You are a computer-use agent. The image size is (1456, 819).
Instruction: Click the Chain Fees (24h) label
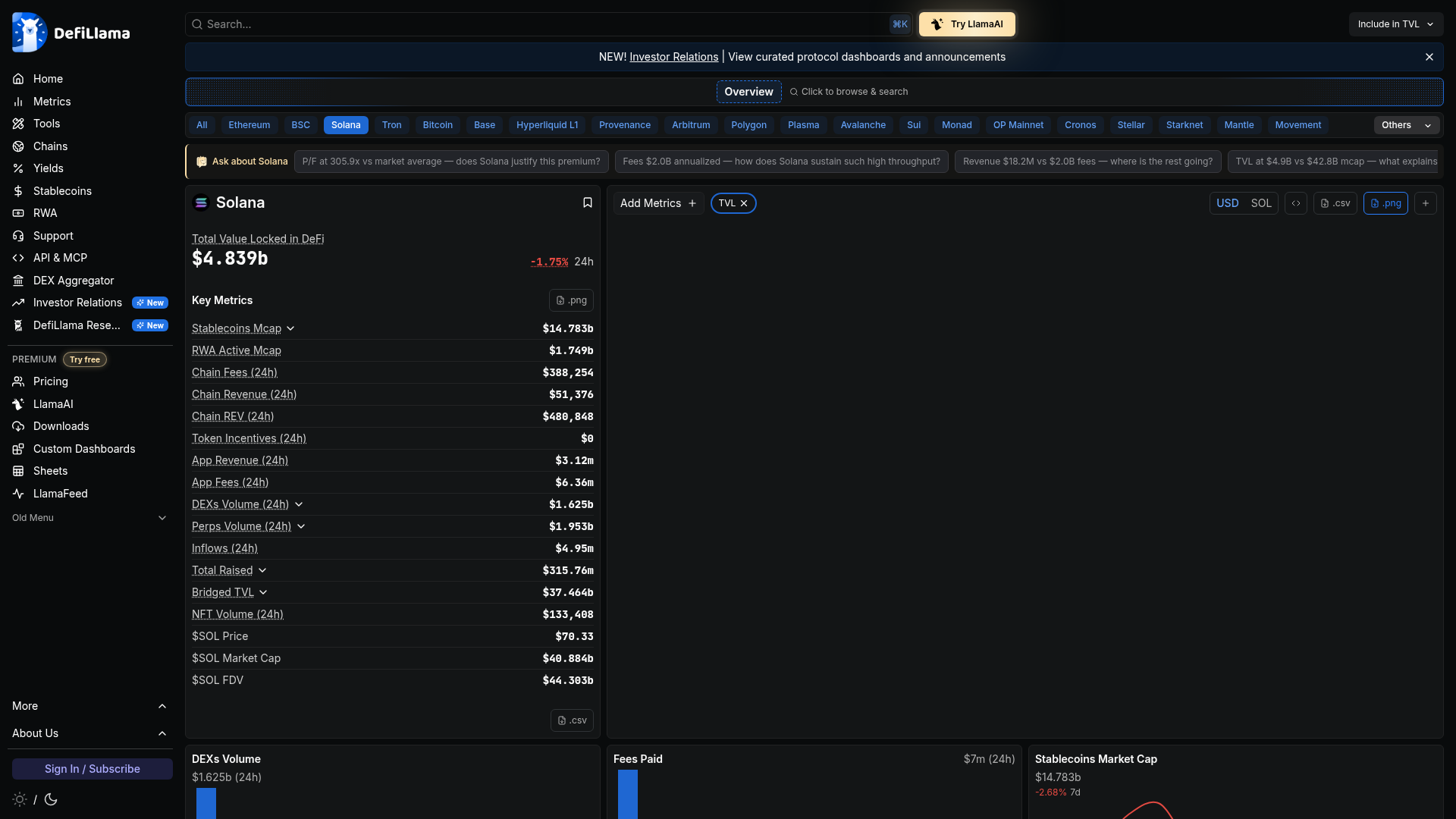pyautogui.click(x=234, y=372)
